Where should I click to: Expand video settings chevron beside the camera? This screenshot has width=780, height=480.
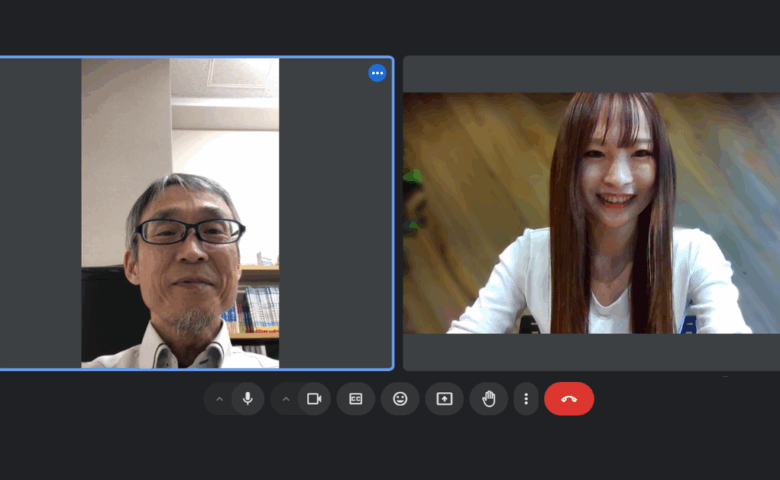click(x=286, y=399)
